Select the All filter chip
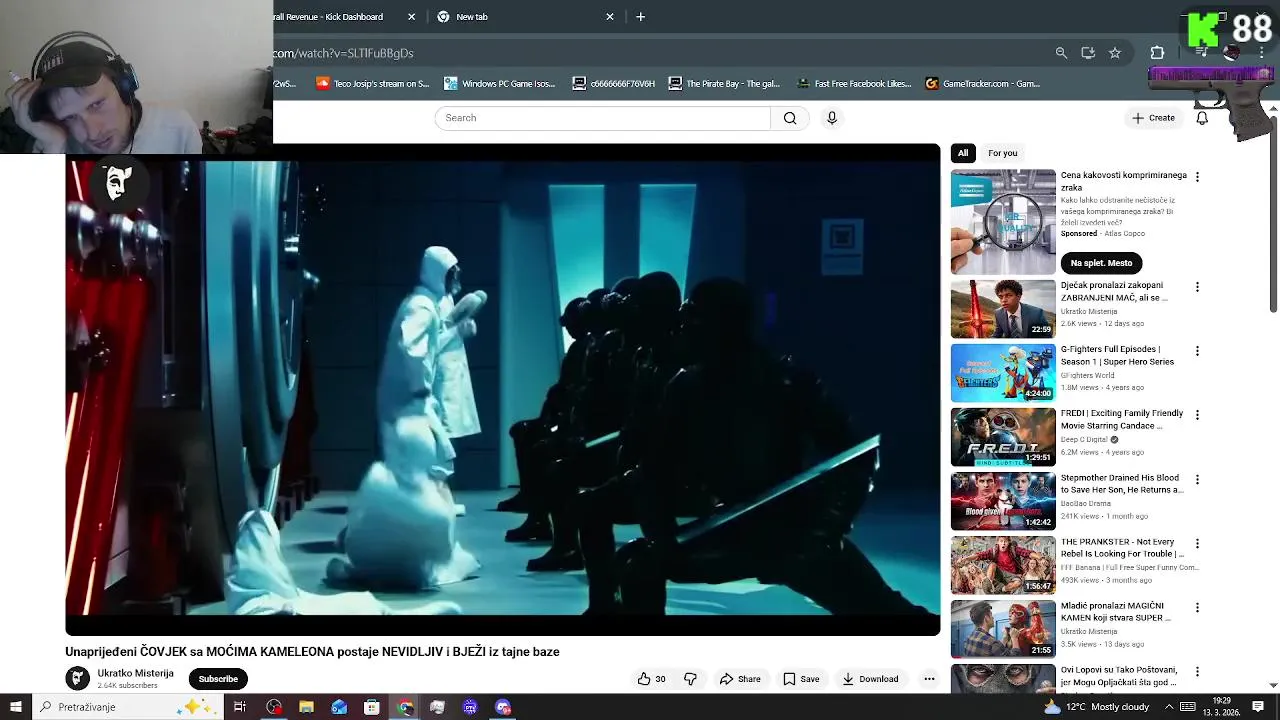 coord(963,153)
